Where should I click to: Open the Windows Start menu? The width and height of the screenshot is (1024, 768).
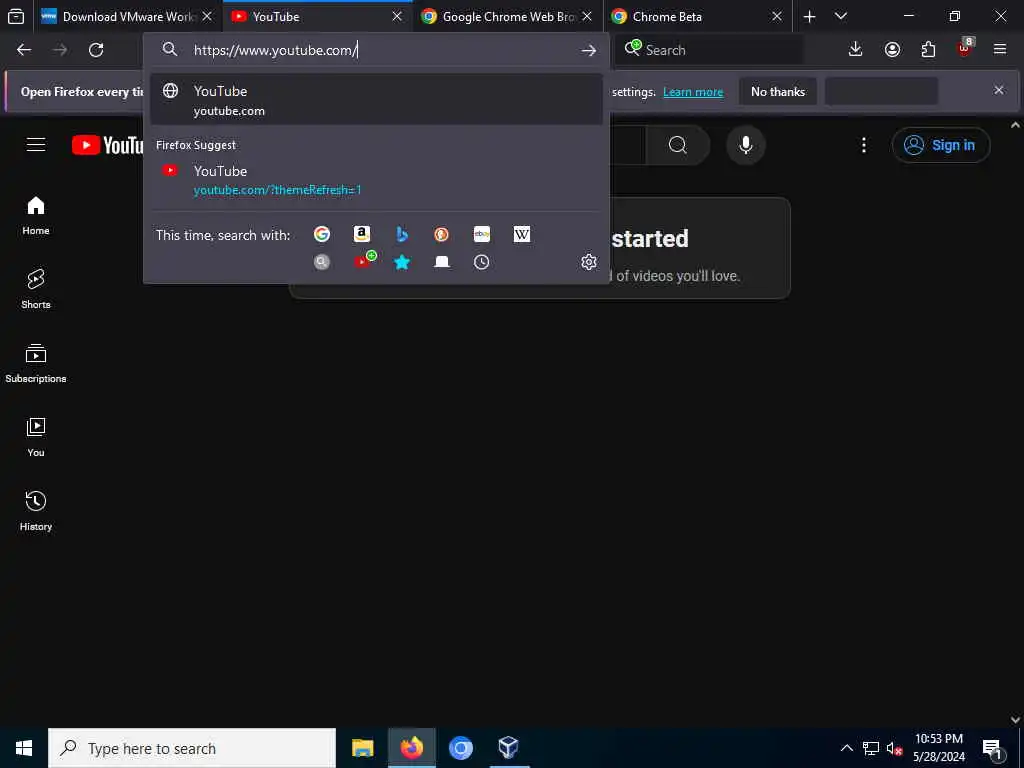click(x=24, y=748)
